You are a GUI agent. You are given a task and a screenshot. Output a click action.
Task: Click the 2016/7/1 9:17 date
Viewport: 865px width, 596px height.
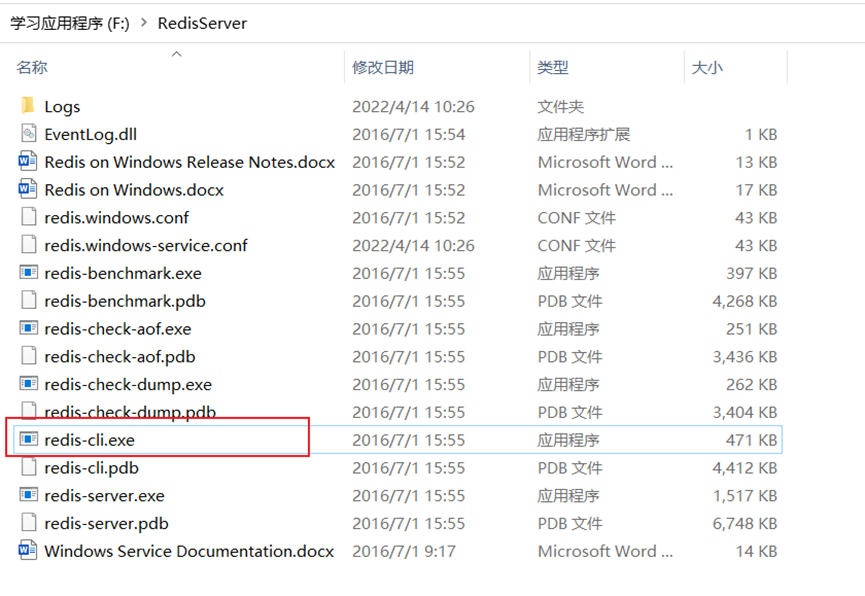[404, 551]
